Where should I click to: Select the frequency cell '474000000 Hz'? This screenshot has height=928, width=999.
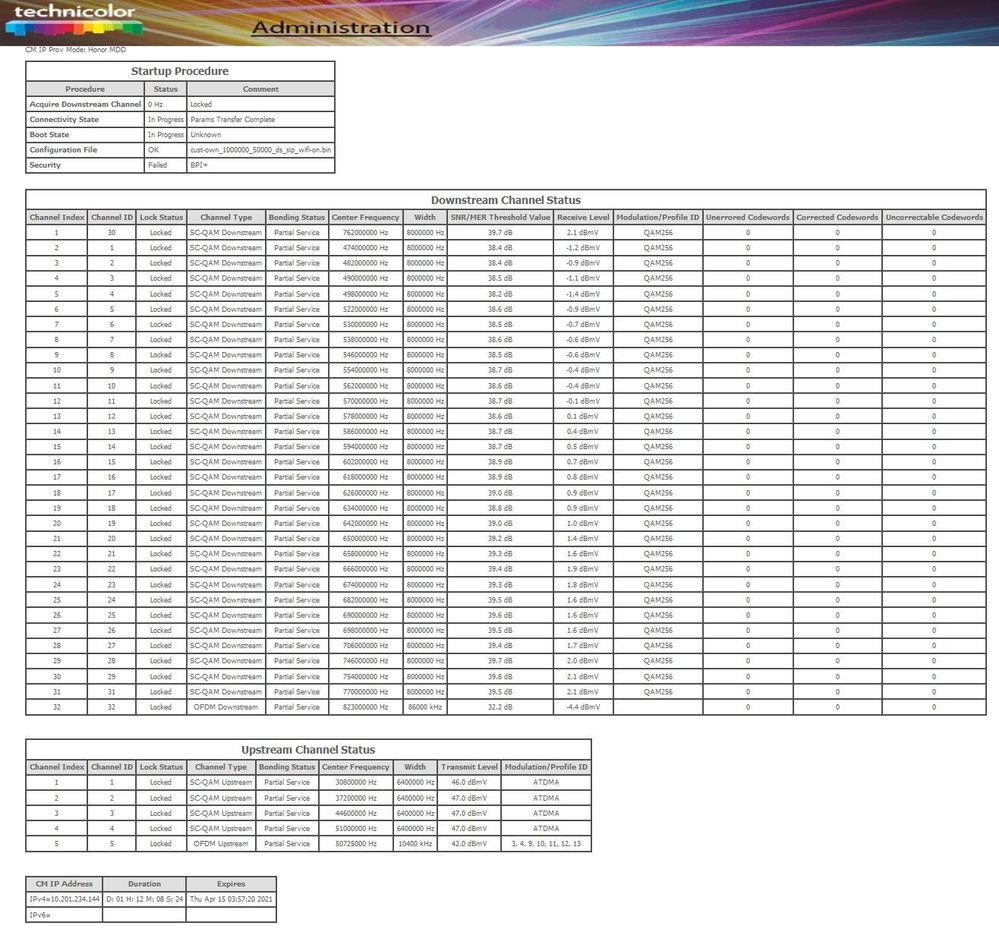[366, 248]
